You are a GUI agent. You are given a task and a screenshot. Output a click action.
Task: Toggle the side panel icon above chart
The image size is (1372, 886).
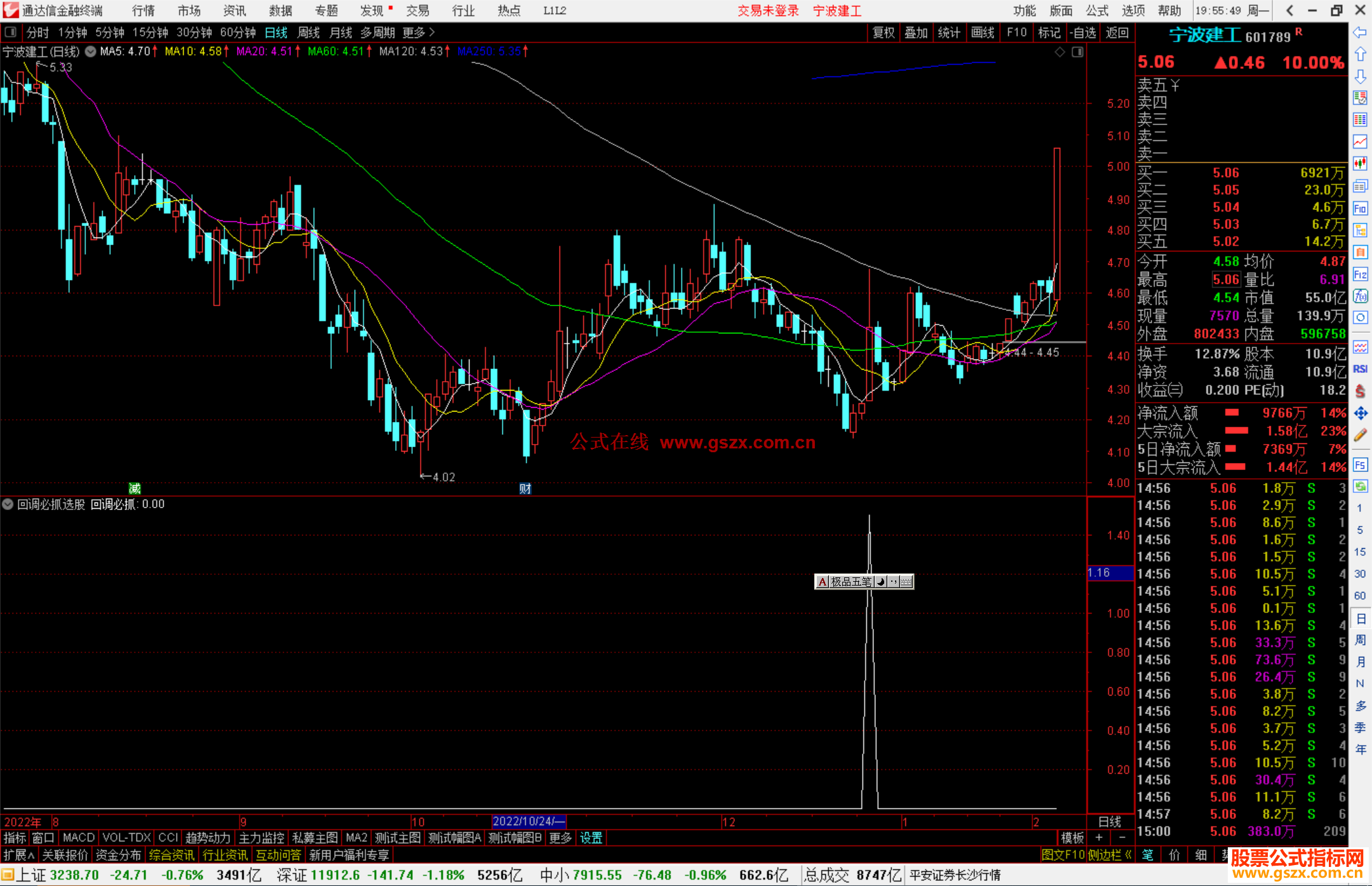pos(1078,52)
